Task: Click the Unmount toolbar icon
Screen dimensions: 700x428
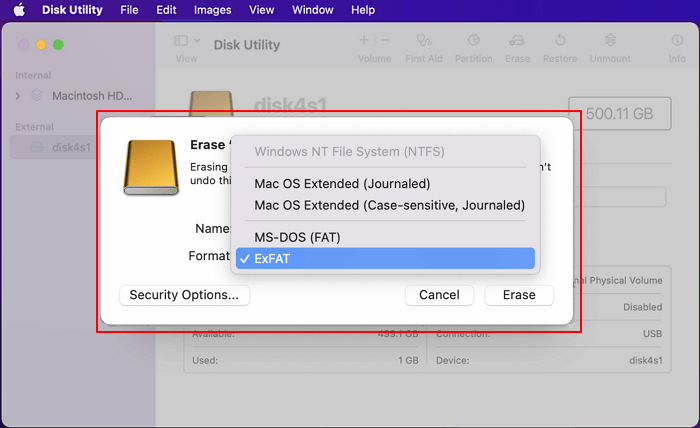Action: pyautogui.click(x=609, y=42)
